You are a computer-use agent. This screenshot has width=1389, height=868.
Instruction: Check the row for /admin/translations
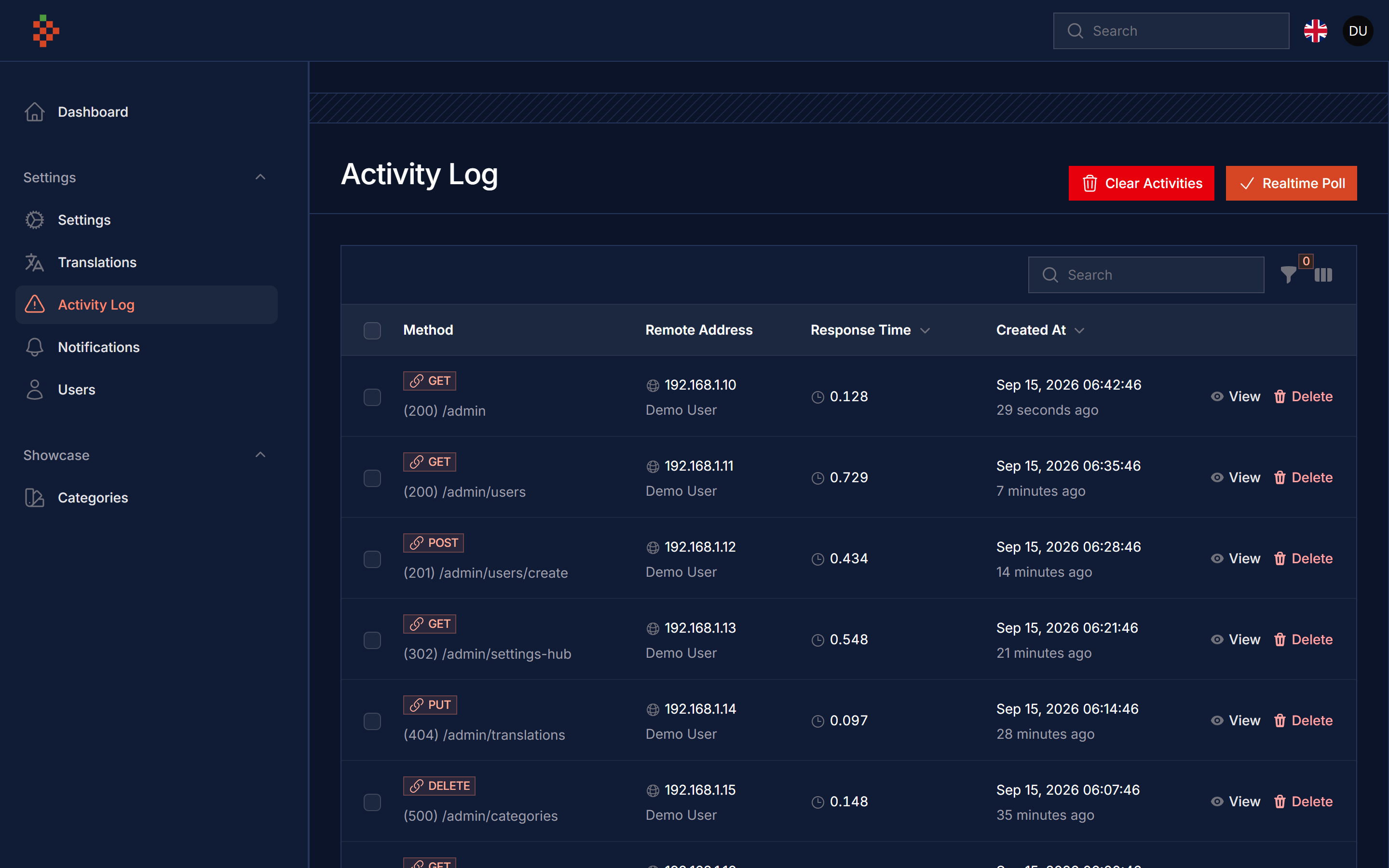372,721
